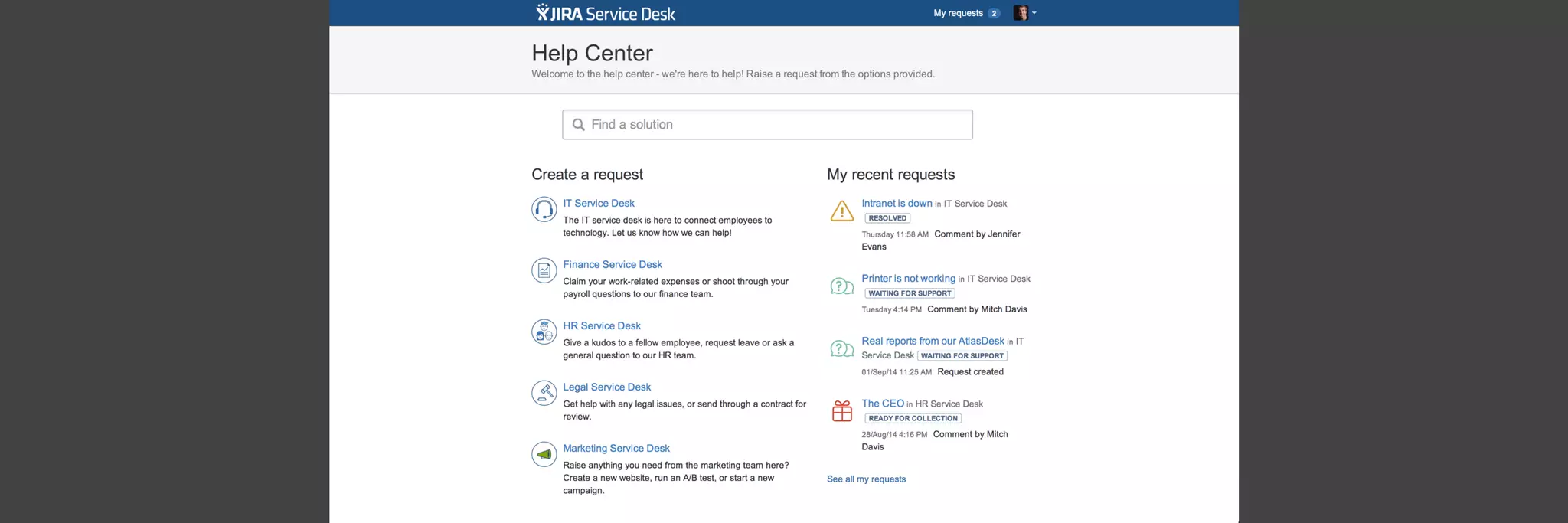Open The CEO request
1568x523 pixels.
883,404
